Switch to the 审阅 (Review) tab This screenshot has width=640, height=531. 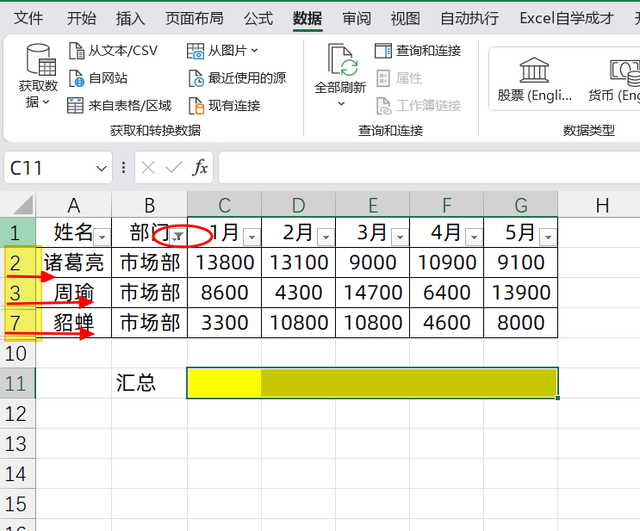pyautogui.click(x=356, y=18)
